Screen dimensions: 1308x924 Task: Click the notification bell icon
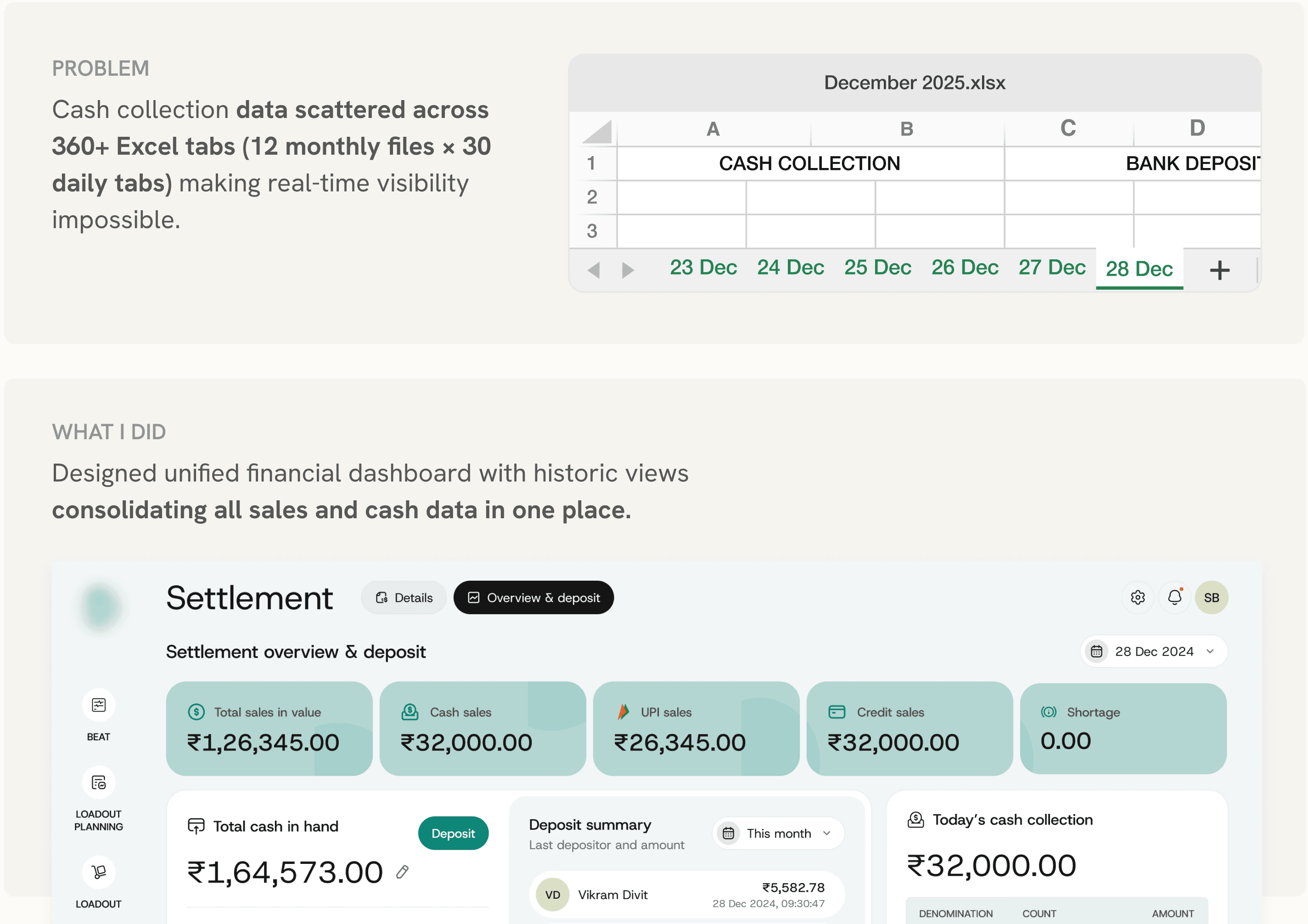click(x=1174, y=597)
